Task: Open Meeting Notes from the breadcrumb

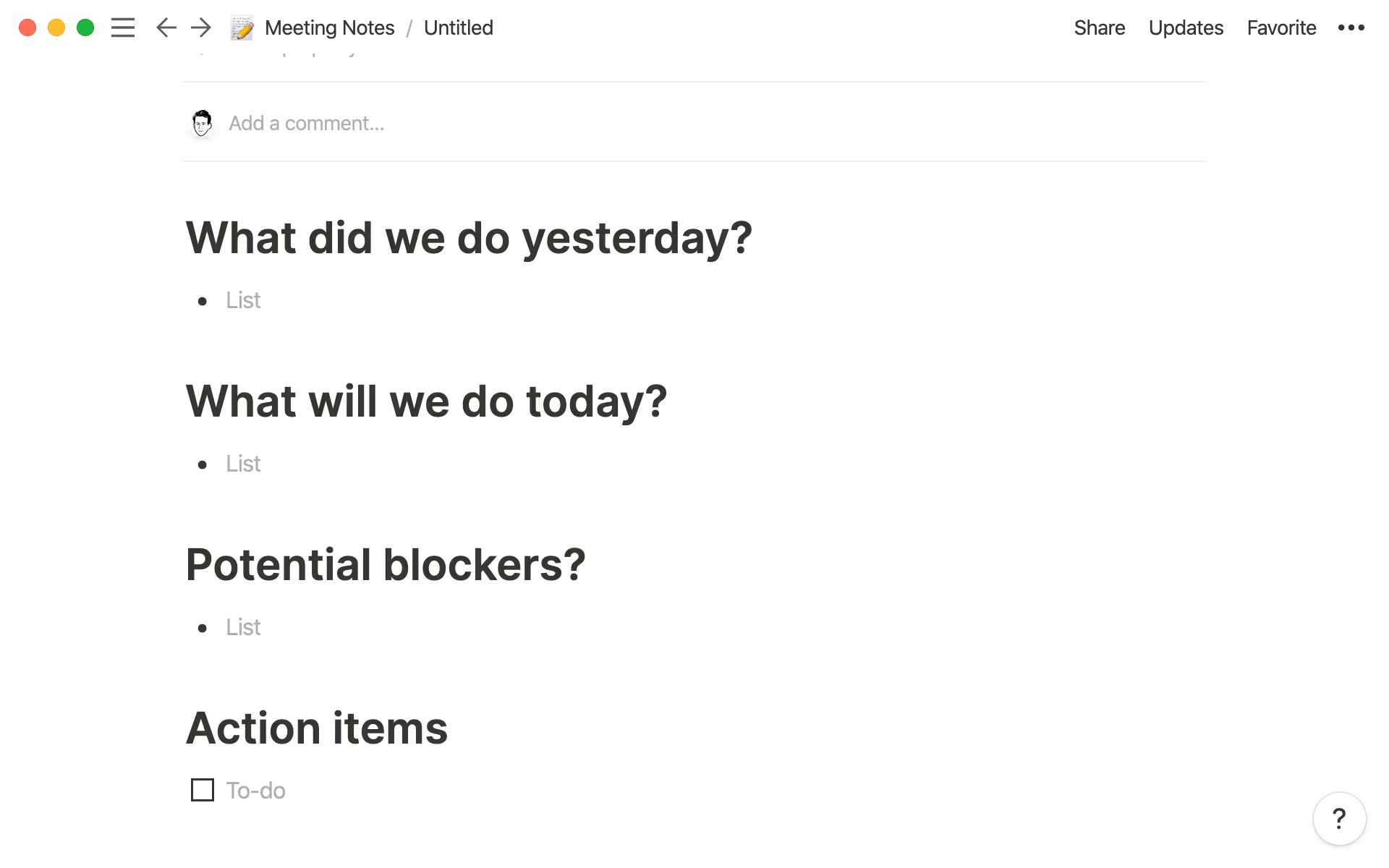Action: [x=330, y=27]
